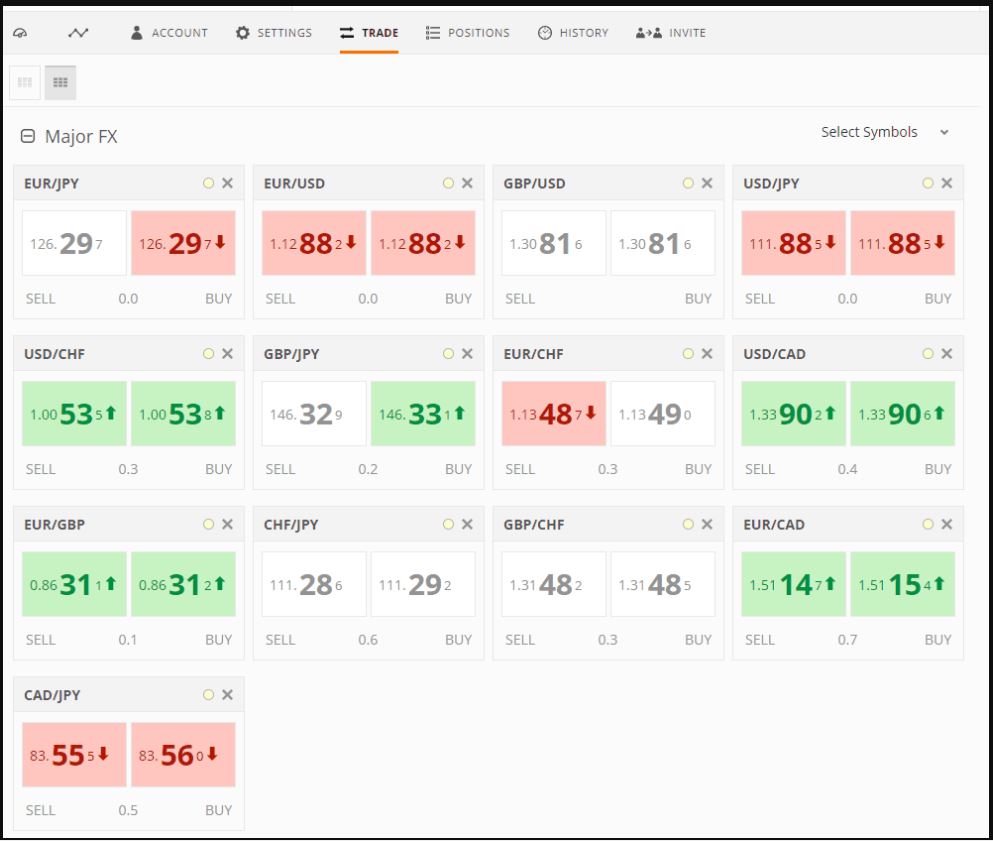Screen dimensions: 993x841
Task: Open the Invite page
Action: 670,33
